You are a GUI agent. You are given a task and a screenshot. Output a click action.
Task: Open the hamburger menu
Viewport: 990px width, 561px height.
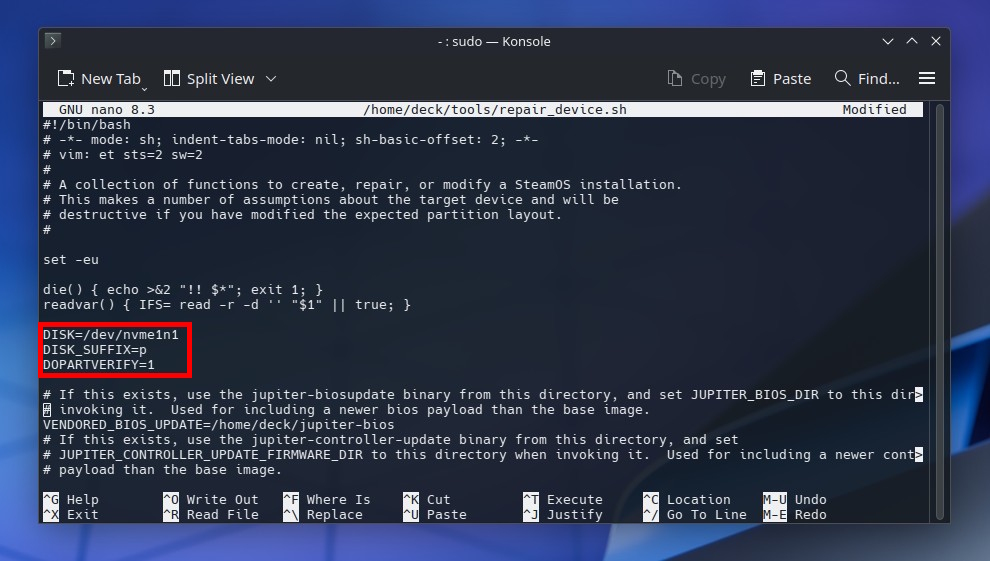point(927,78)
